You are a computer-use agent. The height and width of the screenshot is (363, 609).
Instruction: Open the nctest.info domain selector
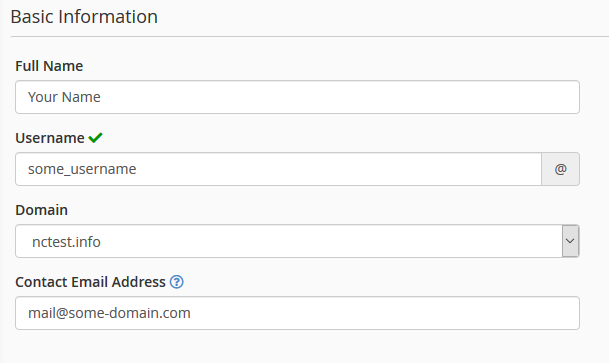pos(298,241)
